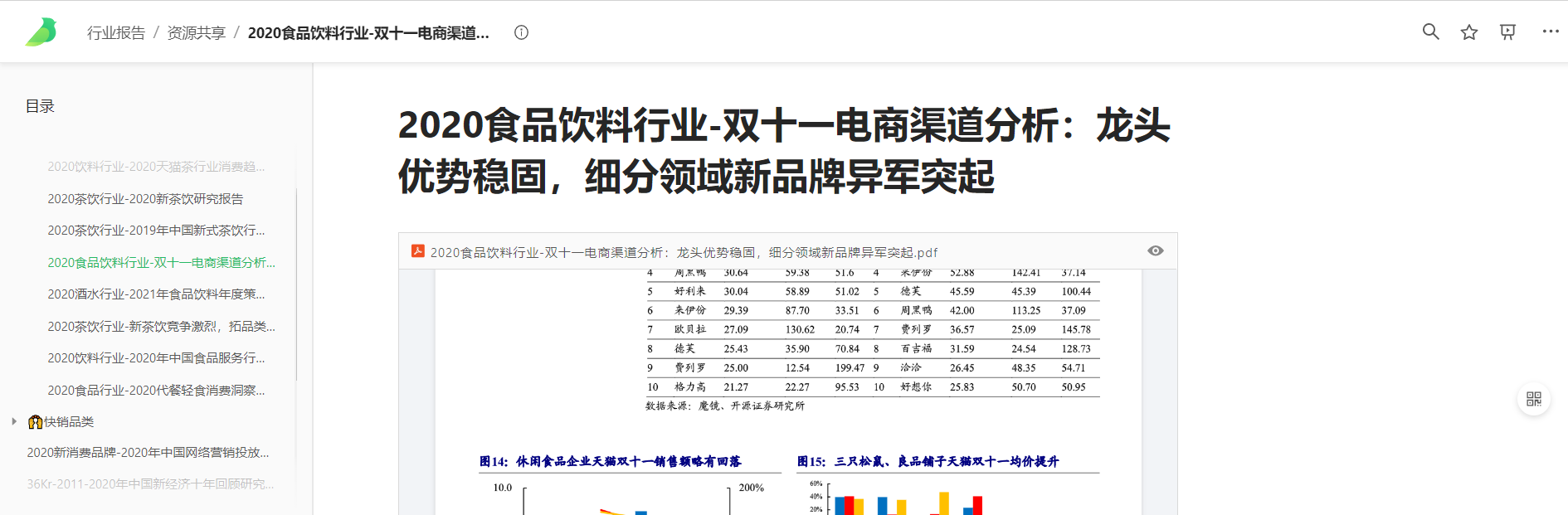The image size is (1568, 515).
Task: Open the search magnifier icon
Action: pos(1430,32)
